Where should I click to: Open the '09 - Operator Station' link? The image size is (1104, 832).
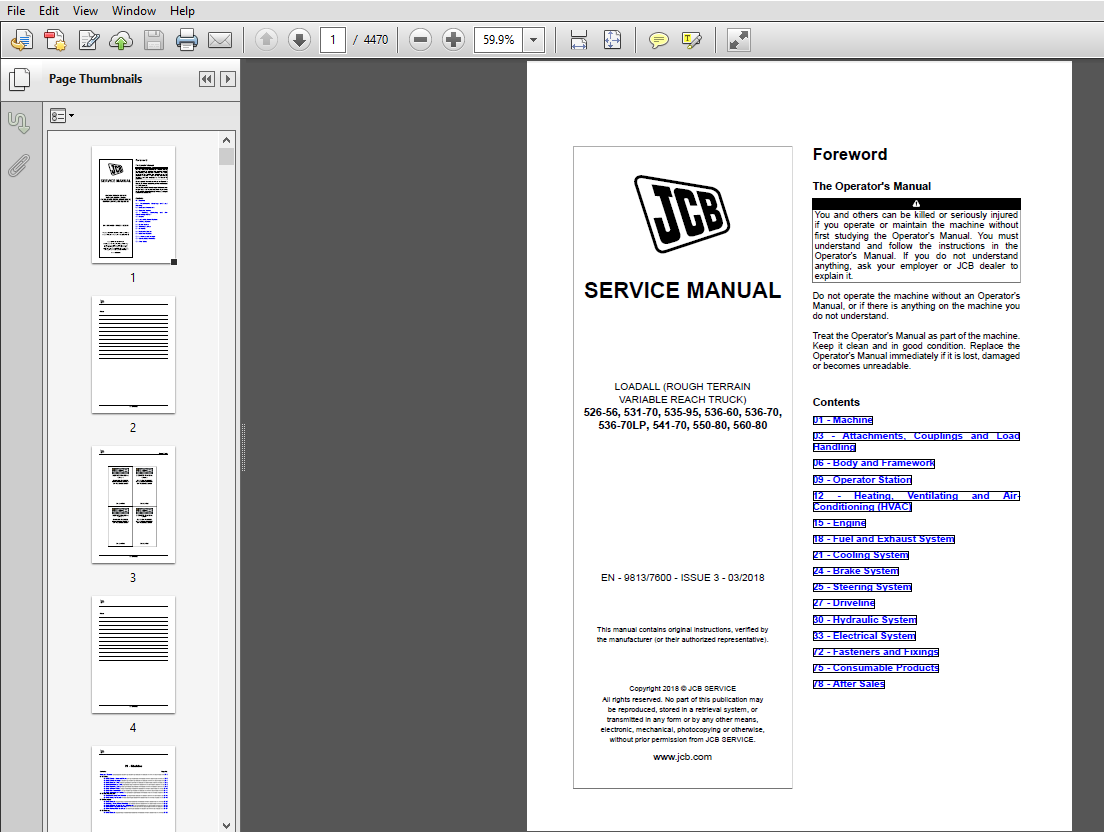[862, 480]
